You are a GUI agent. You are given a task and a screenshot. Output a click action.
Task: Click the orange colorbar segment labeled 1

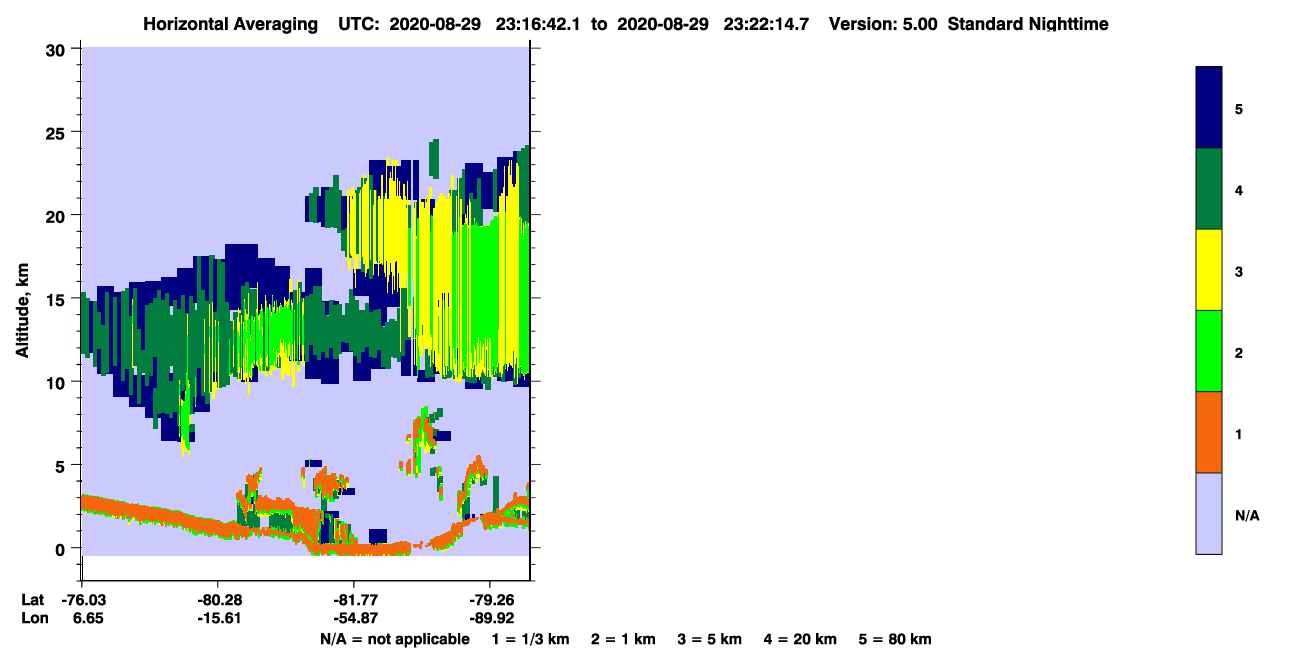[x=1209, y=432]
